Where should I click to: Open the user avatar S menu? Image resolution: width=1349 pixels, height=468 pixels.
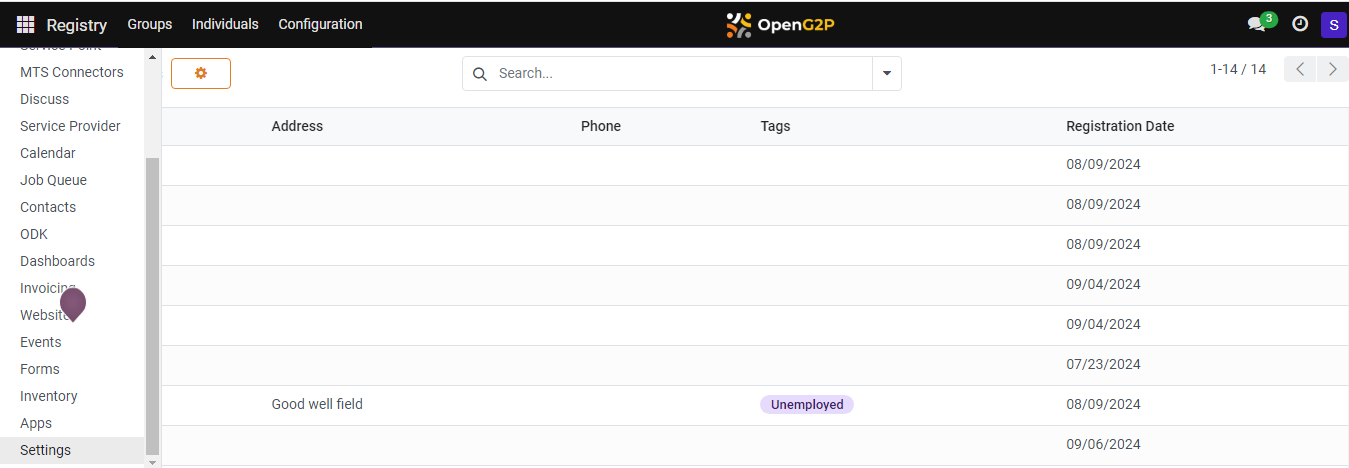tap(1333, 24)
